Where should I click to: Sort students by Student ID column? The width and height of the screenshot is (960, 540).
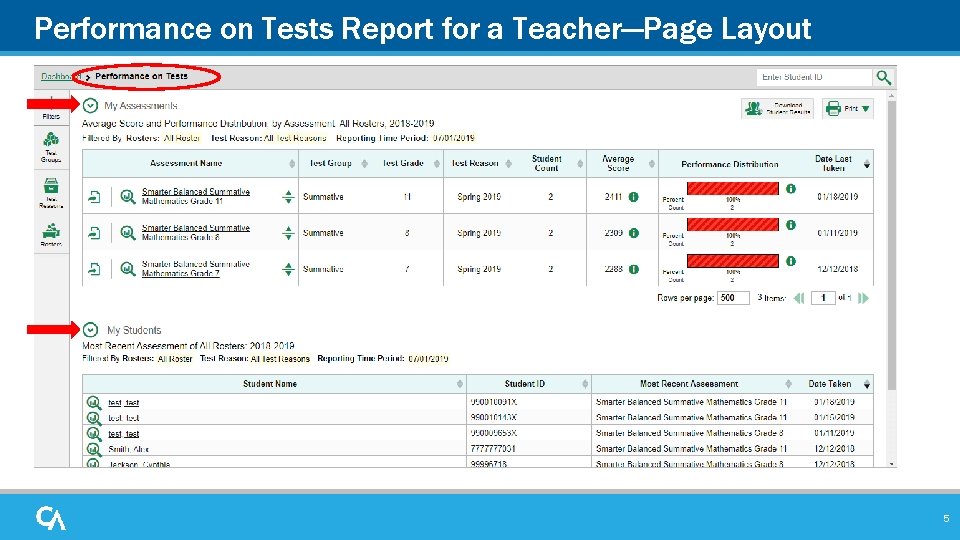point(585,384)
